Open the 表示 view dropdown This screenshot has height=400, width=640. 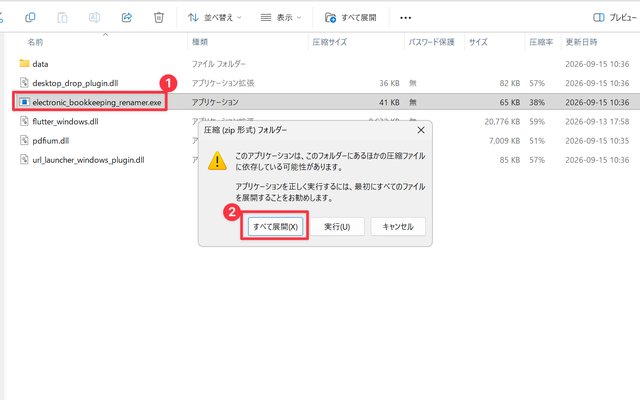[281, 18]
